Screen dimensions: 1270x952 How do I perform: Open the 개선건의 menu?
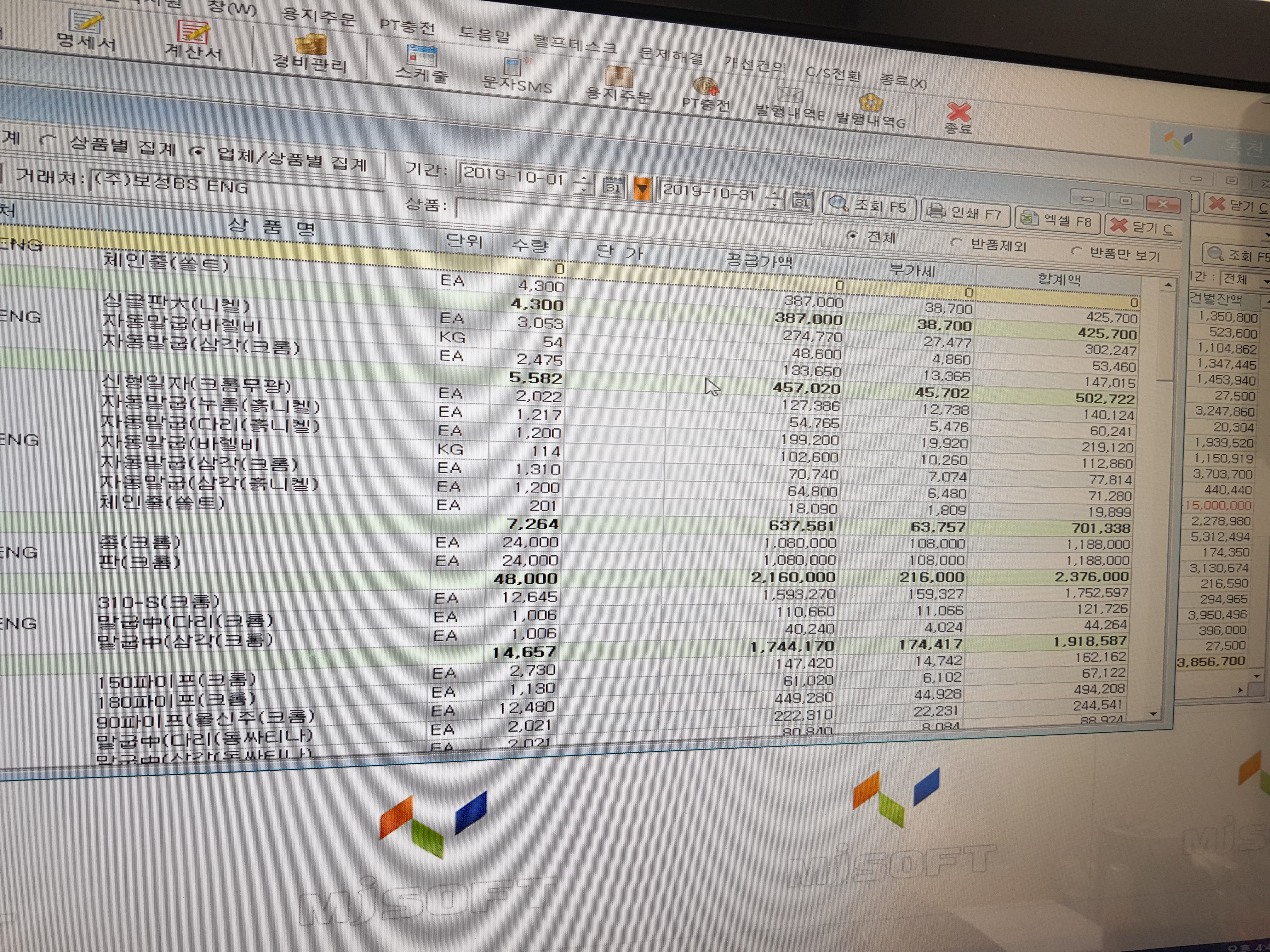tap(754, 64)
